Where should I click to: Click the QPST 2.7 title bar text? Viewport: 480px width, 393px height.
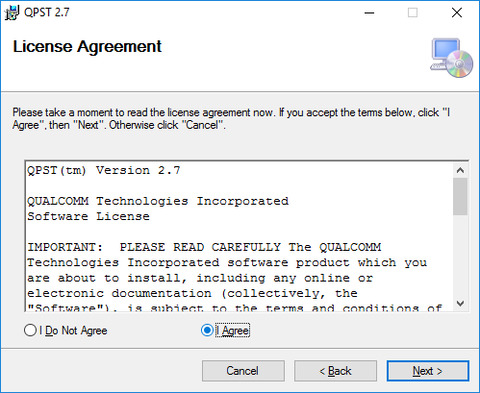[x=47, y=13]
